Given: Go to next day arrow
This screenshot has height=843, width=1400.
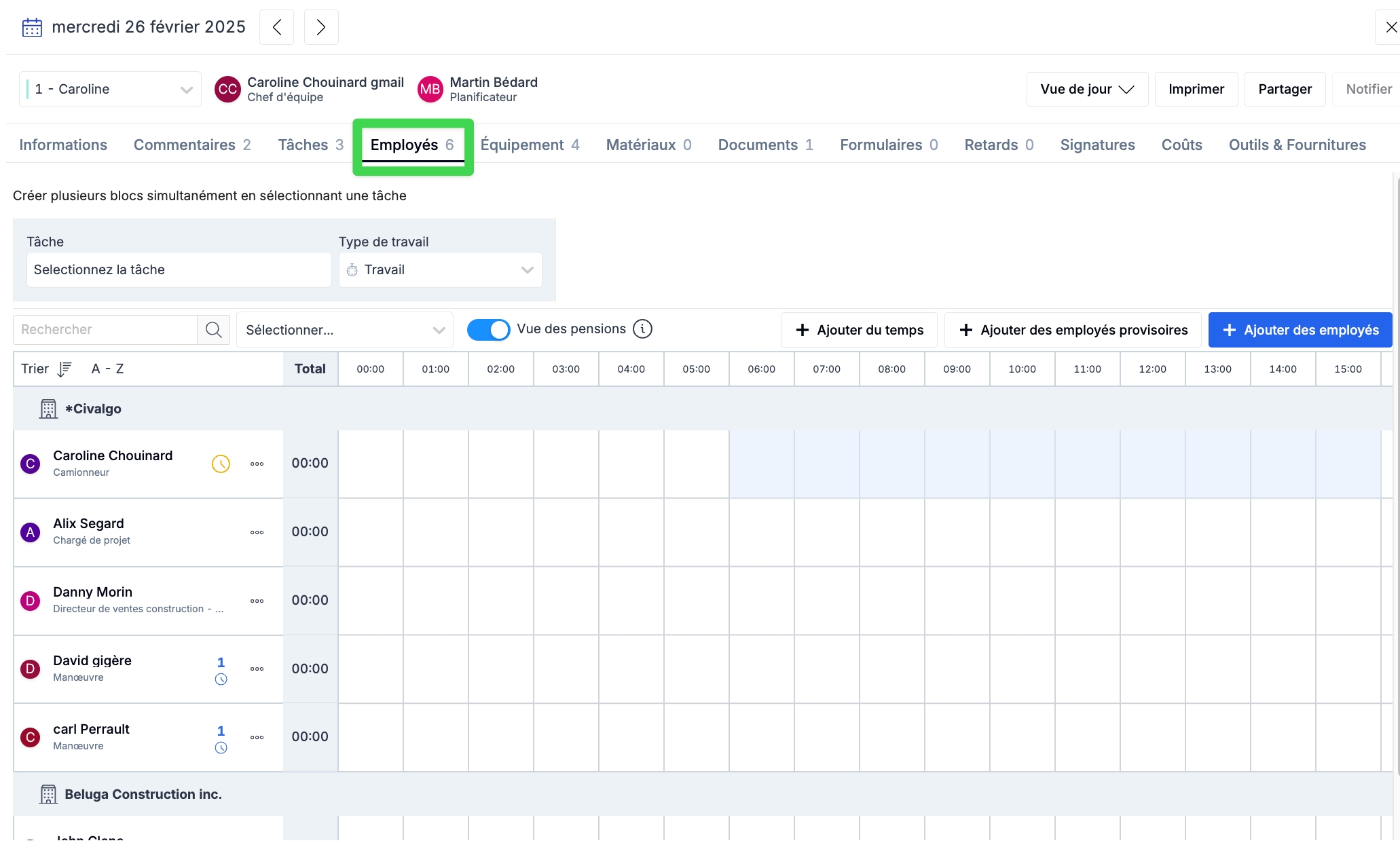Looking at the screenshot, I should [321, 27].
